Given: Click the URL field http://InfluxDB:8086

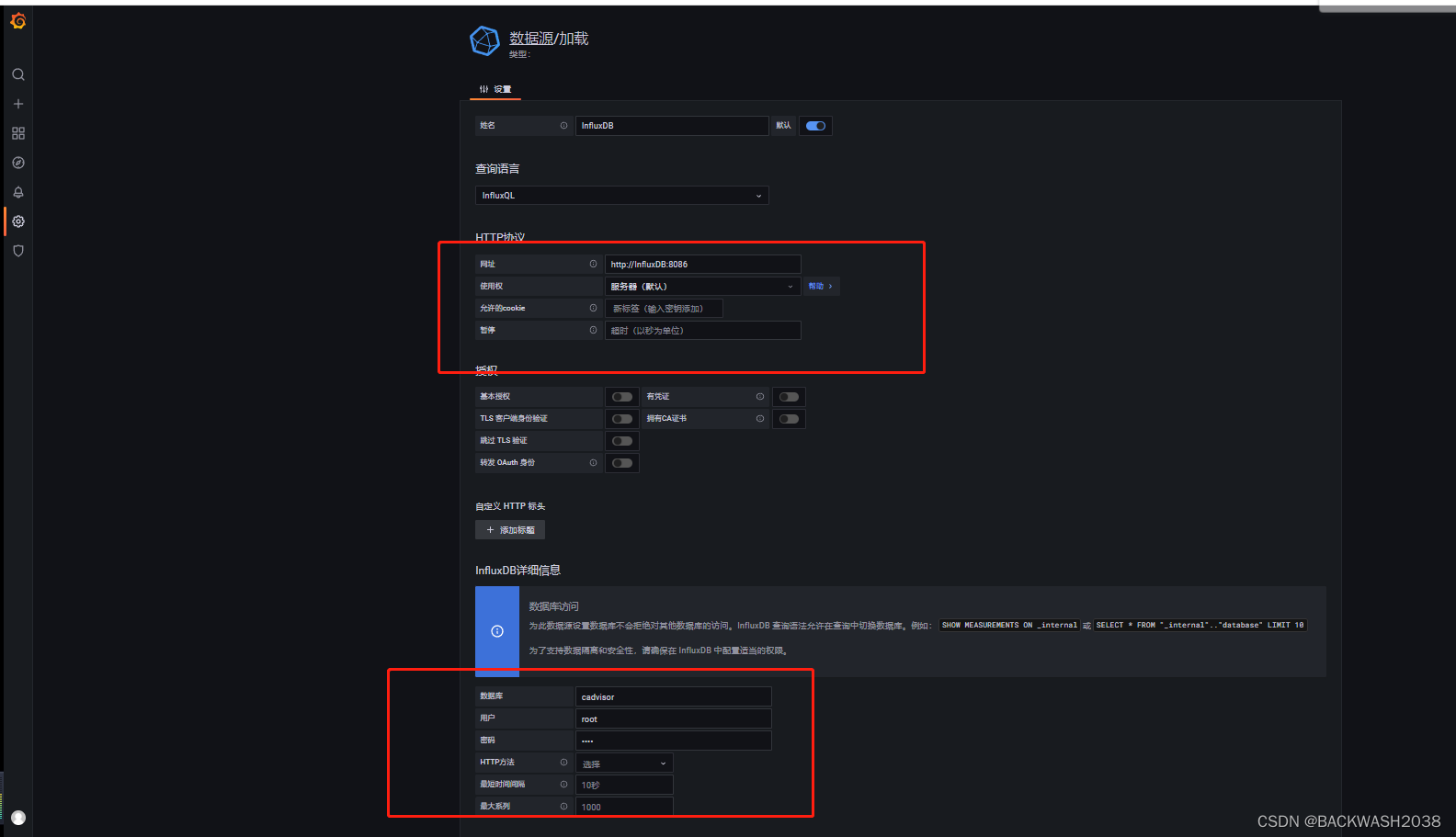Looking at the screenshot, I should (x=702, y=265).
